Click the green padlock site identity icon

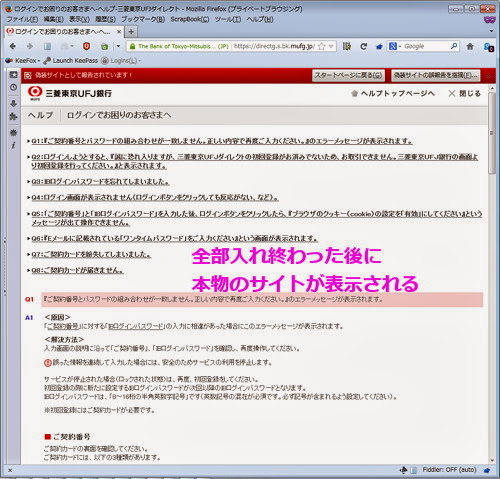tap(132, 46)
